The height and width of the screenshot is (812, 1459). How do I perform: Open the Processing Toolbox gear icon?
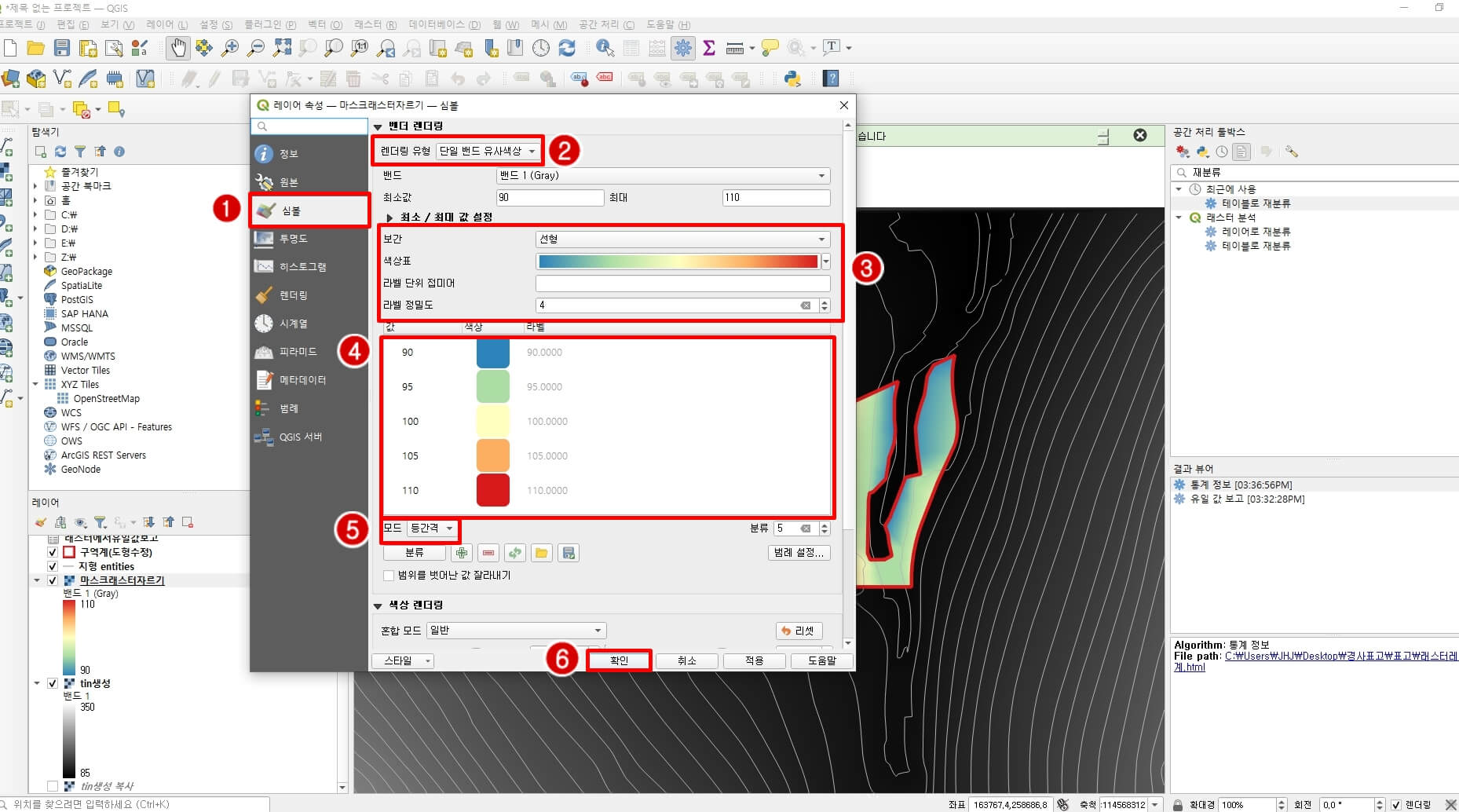pos(683,48)
